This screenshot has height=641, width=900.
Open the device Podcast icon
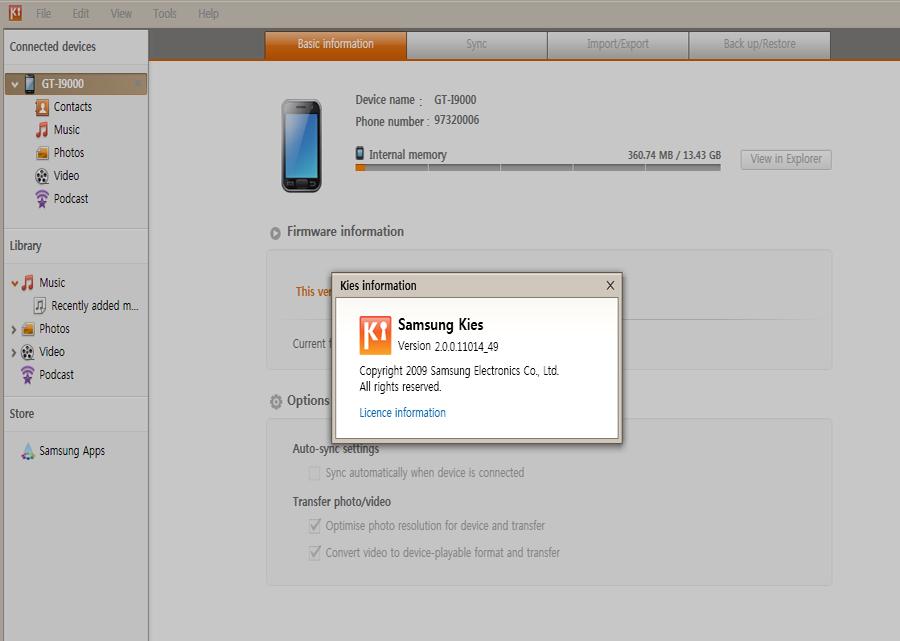coord(42,199)
